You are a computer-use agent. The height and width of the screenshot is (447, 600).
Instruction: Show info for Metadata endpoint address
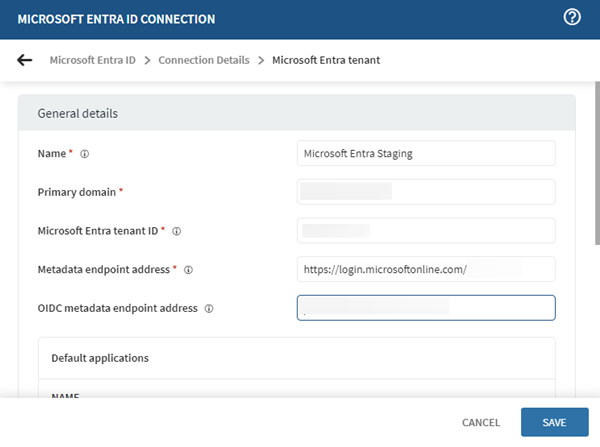[188, 270]
